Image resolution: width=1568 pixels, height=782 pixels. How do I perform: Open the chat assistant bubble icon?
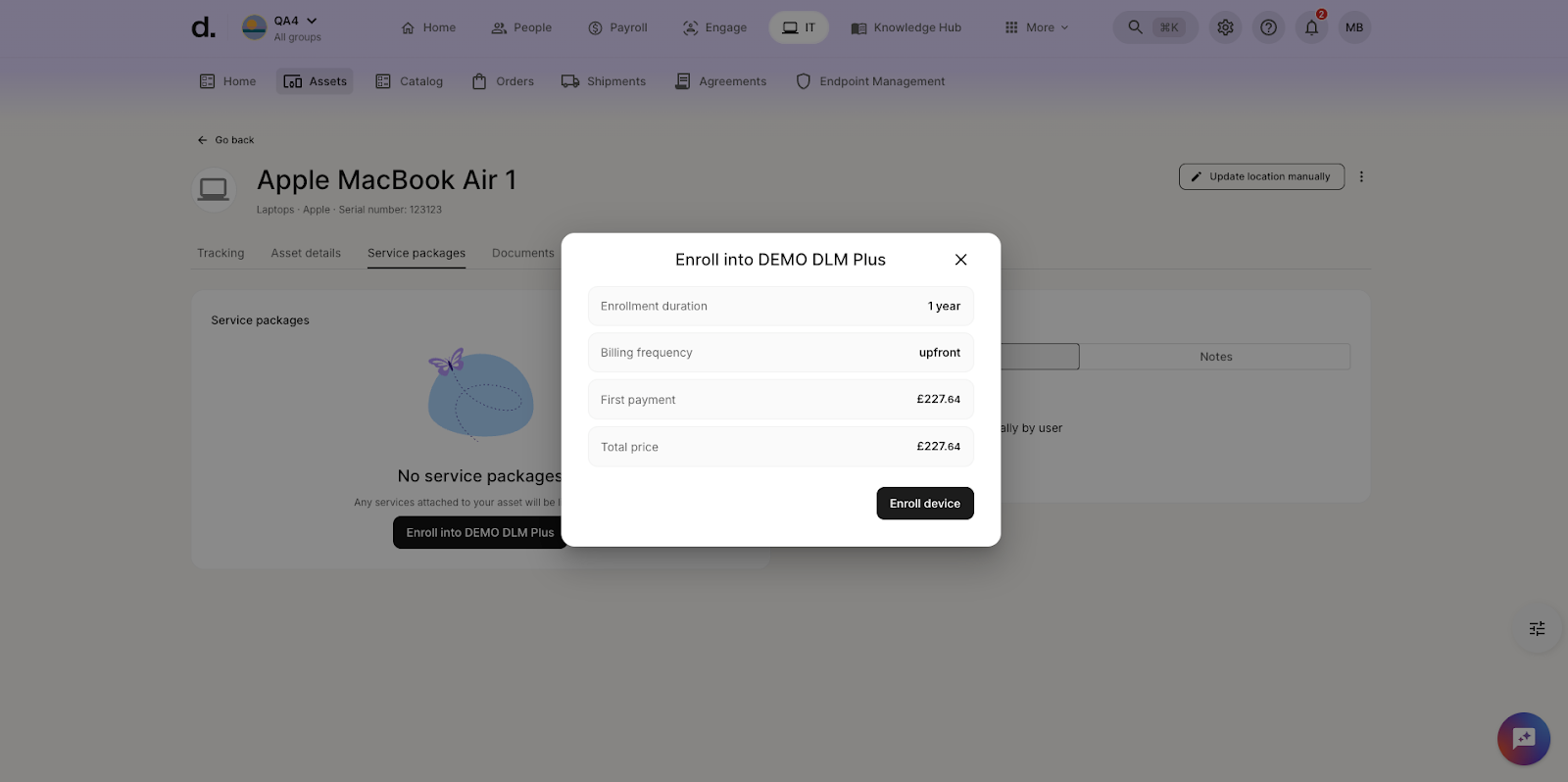[1523, 738]
